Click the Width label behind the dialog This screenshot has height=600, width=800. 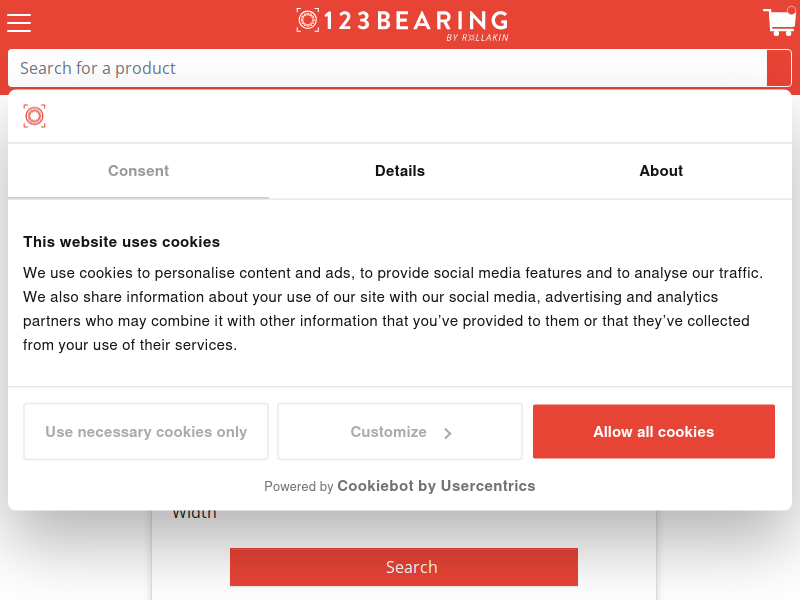[x=194, y=514]
